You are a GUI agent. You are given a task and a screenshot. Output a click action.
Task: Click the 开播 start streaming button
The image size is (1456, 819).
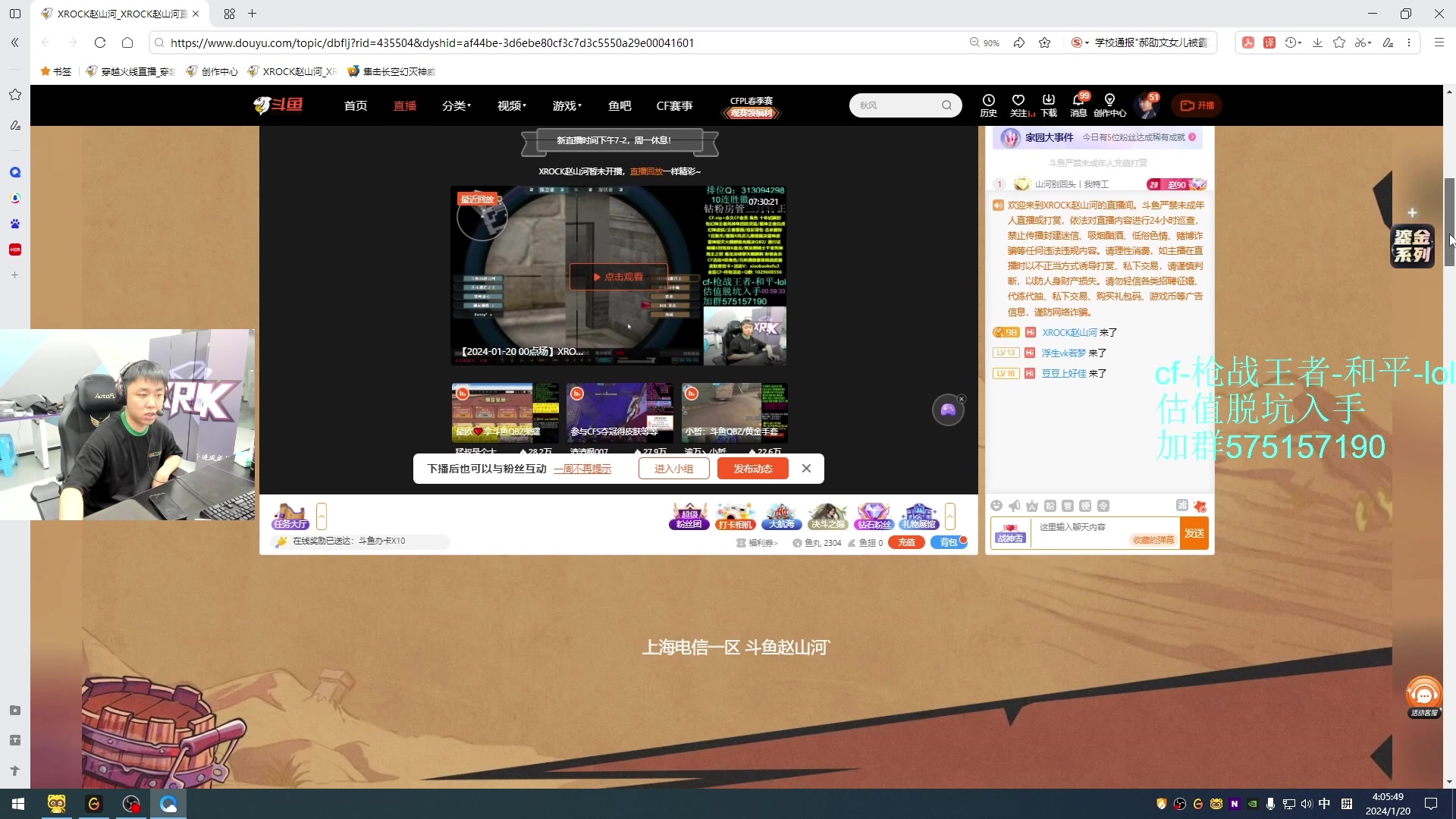[x=1197, y=105]
